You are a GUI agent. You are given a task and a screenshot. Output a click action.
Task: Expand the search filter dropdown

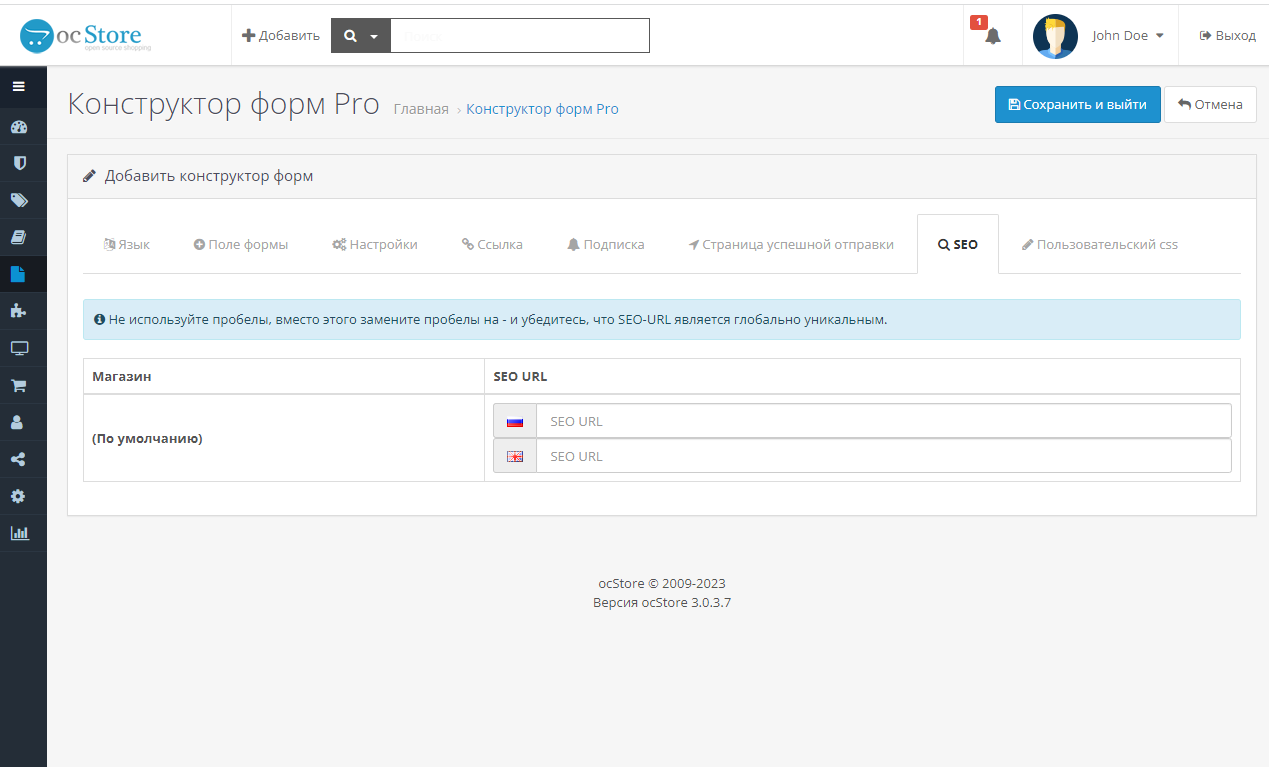click(360, 36)
